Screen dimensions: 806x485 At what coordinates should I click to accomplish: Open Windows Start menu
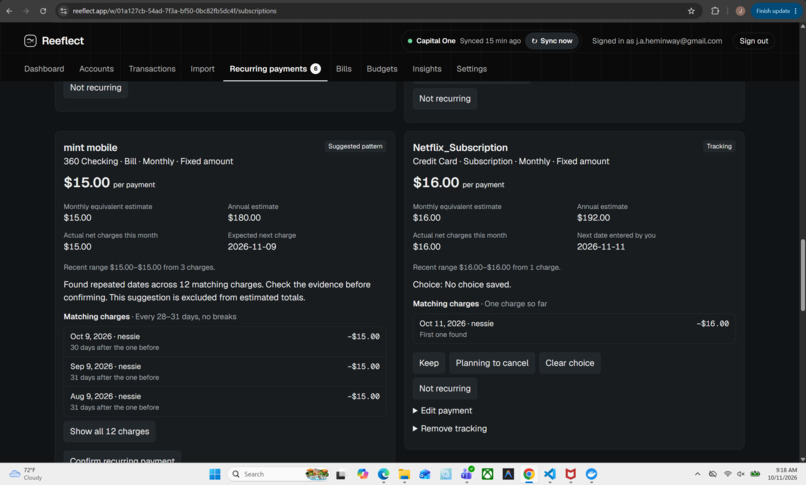[x=215, y=474]
